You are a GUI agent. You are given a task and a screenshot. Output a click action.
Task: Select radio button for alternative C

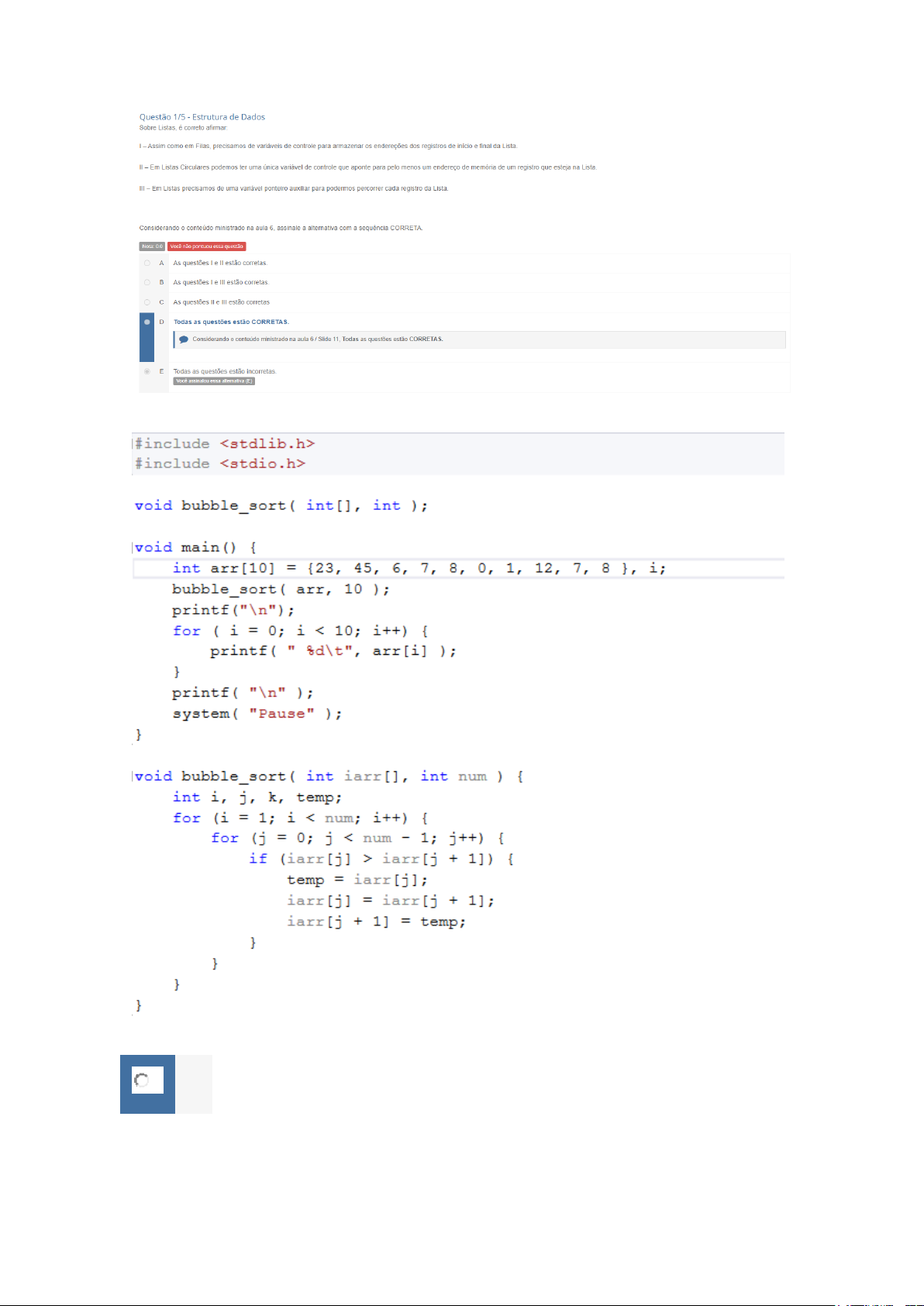point(147,302)
